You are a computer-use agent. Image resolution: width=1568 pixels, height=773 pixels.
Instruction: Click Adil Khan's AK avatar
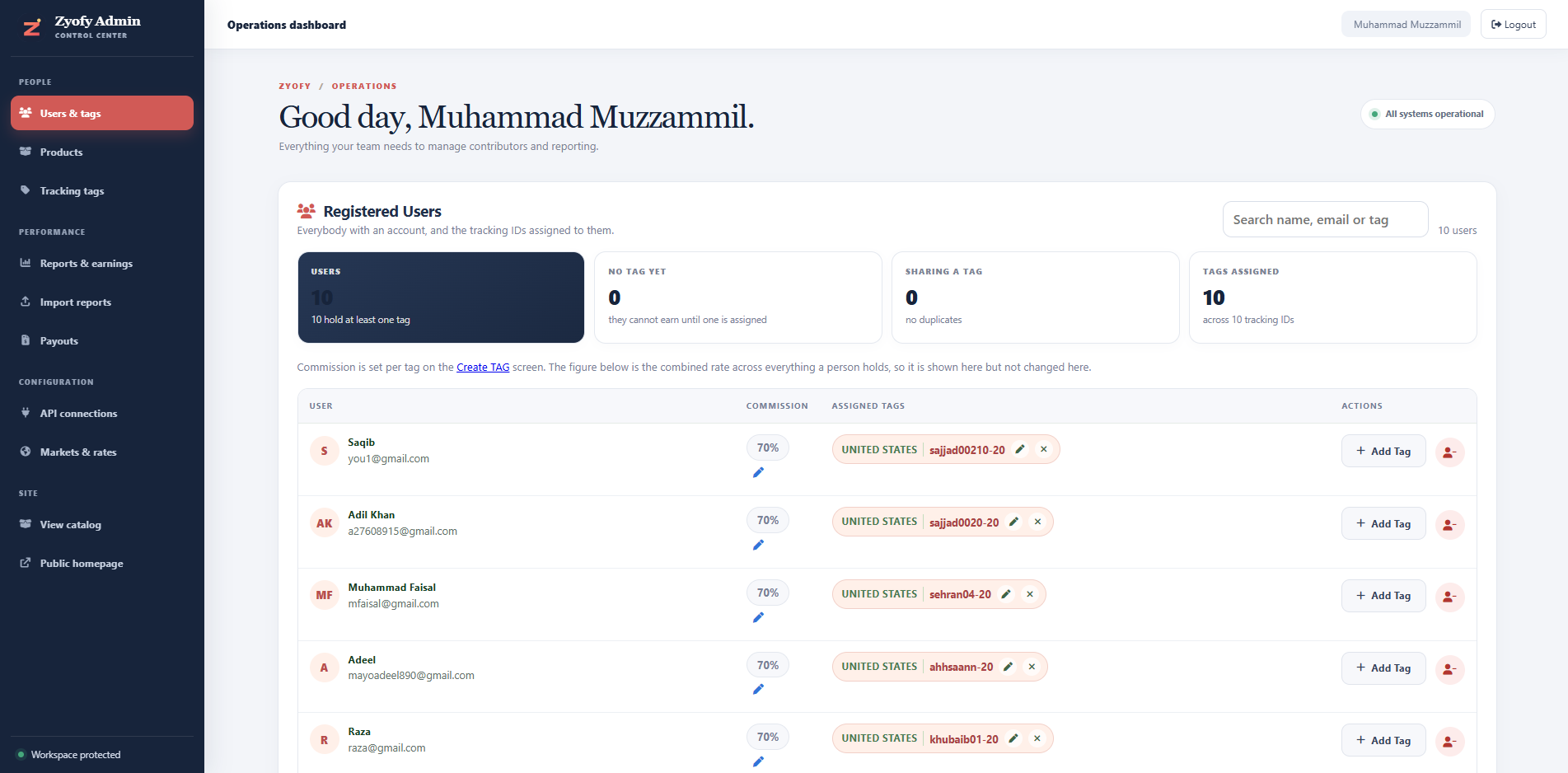324,522
